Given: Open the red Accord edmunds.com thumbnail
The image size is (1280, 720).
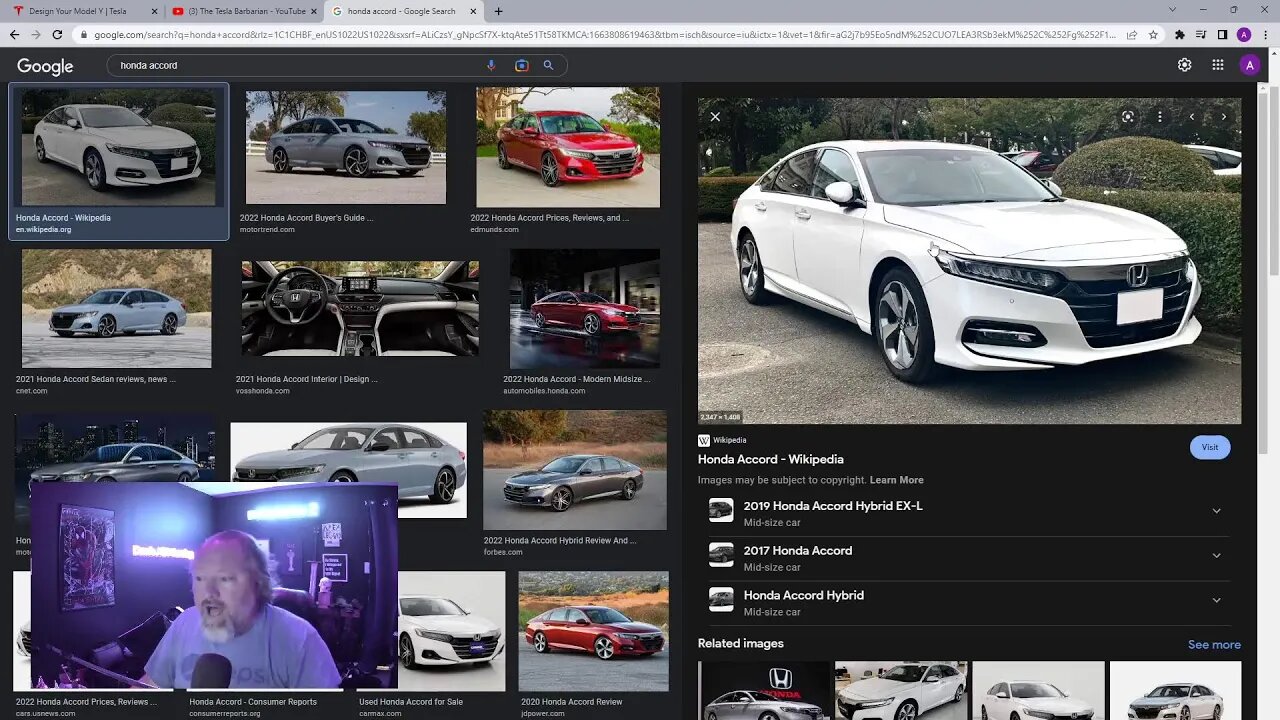Looking at the screenshot, I should [x=568, y=147].
